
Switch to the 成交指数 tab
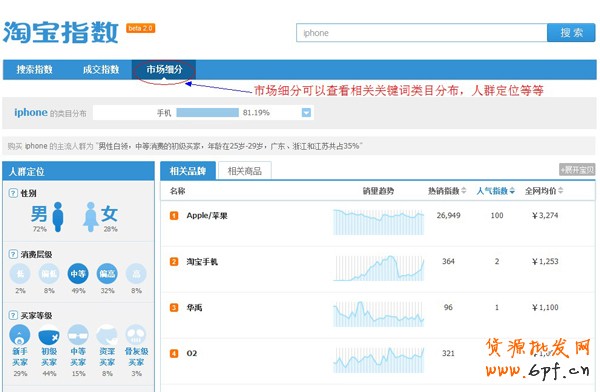click(x=101, y=70)
